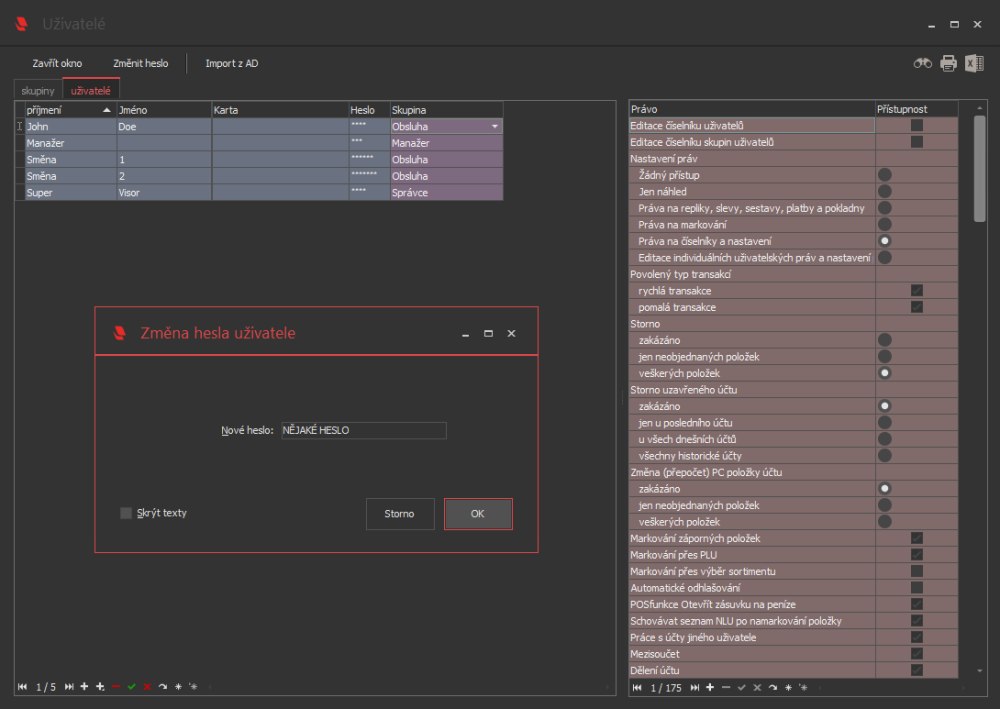Toggle Automatické odhlašování checkbox
The height and width of the screenshot is (709, 1000).
(x=916, y=587)
